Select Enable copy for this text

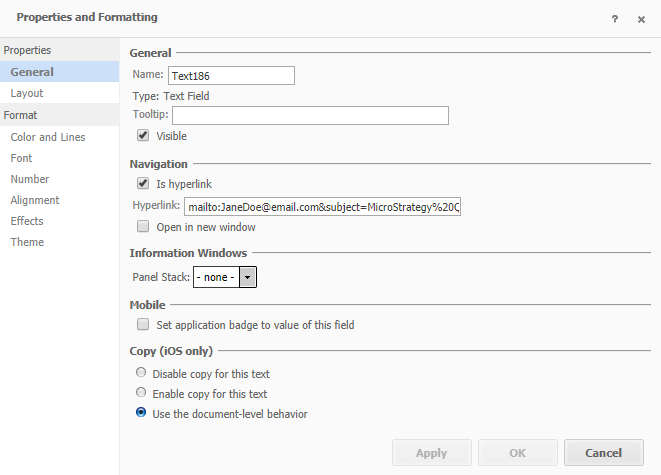[141, 392]
